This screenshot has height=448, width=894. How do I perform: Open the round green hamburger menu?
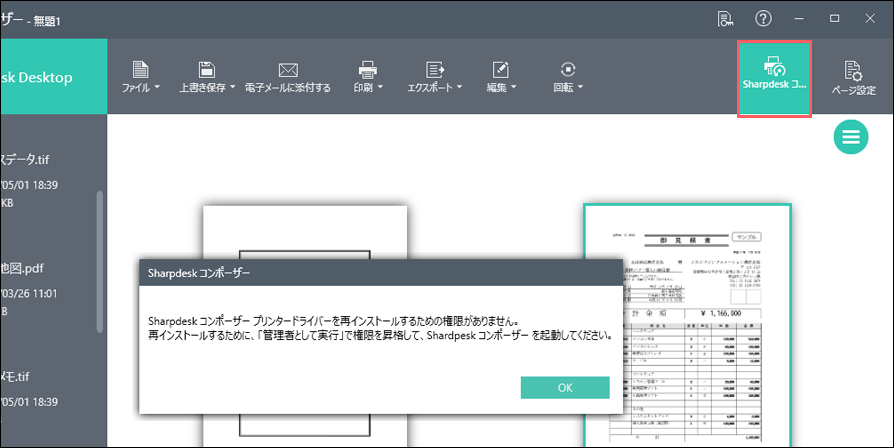pyautogui.click(x=851, y=137)
